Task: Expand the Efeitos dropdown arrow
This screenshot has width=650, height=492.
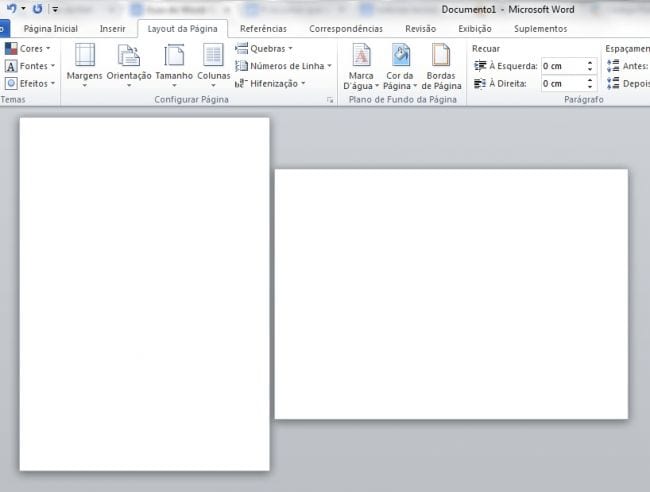Action: [x=53, y=83]
